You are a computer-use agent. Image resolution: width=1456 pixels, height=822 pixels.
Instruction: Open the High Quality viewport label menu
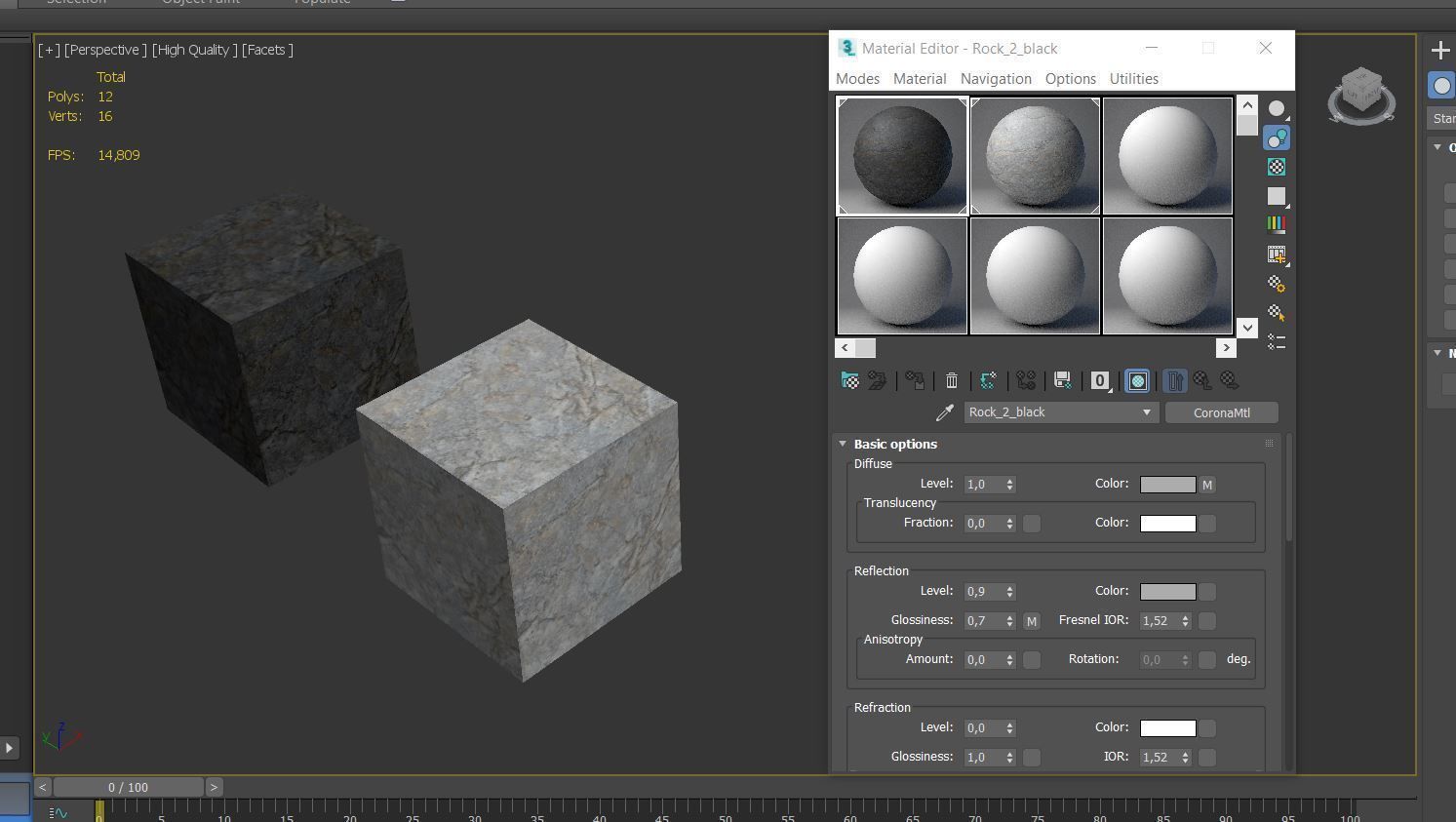pos(194,50)
